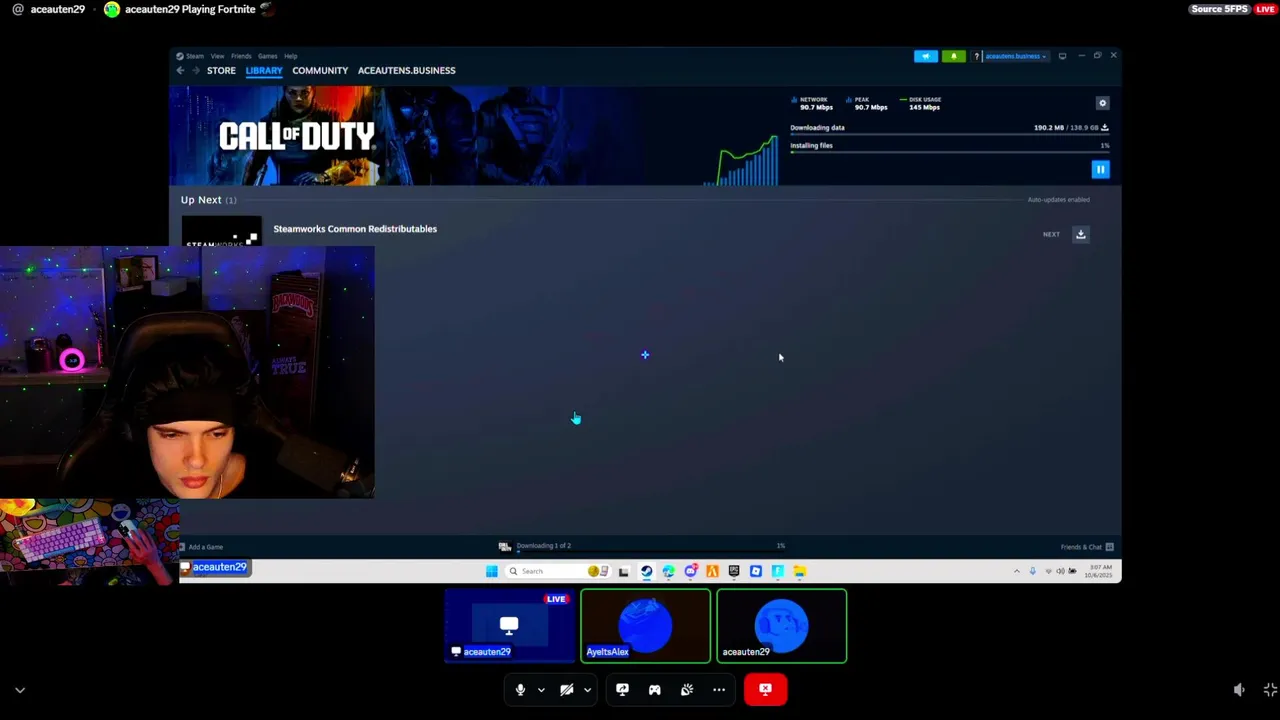The height and width of the screenshot is (720, 1280).
Task: Click the Steam announcements megaphone button
Action: coord(925,56)
